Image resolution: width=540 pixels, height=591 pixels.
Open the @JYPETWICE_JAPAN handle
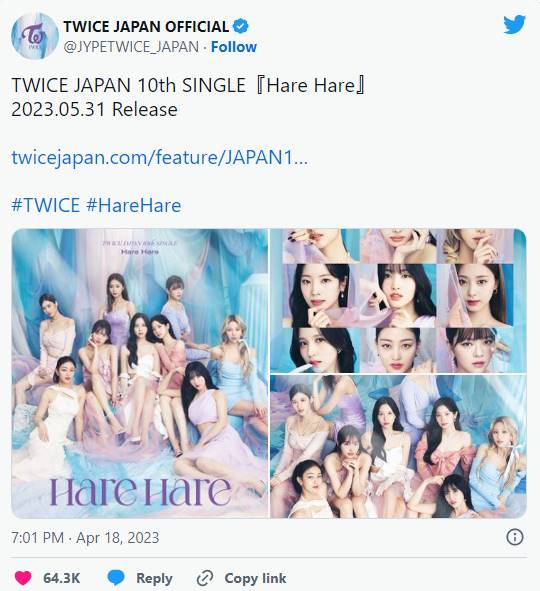point(131,47)
